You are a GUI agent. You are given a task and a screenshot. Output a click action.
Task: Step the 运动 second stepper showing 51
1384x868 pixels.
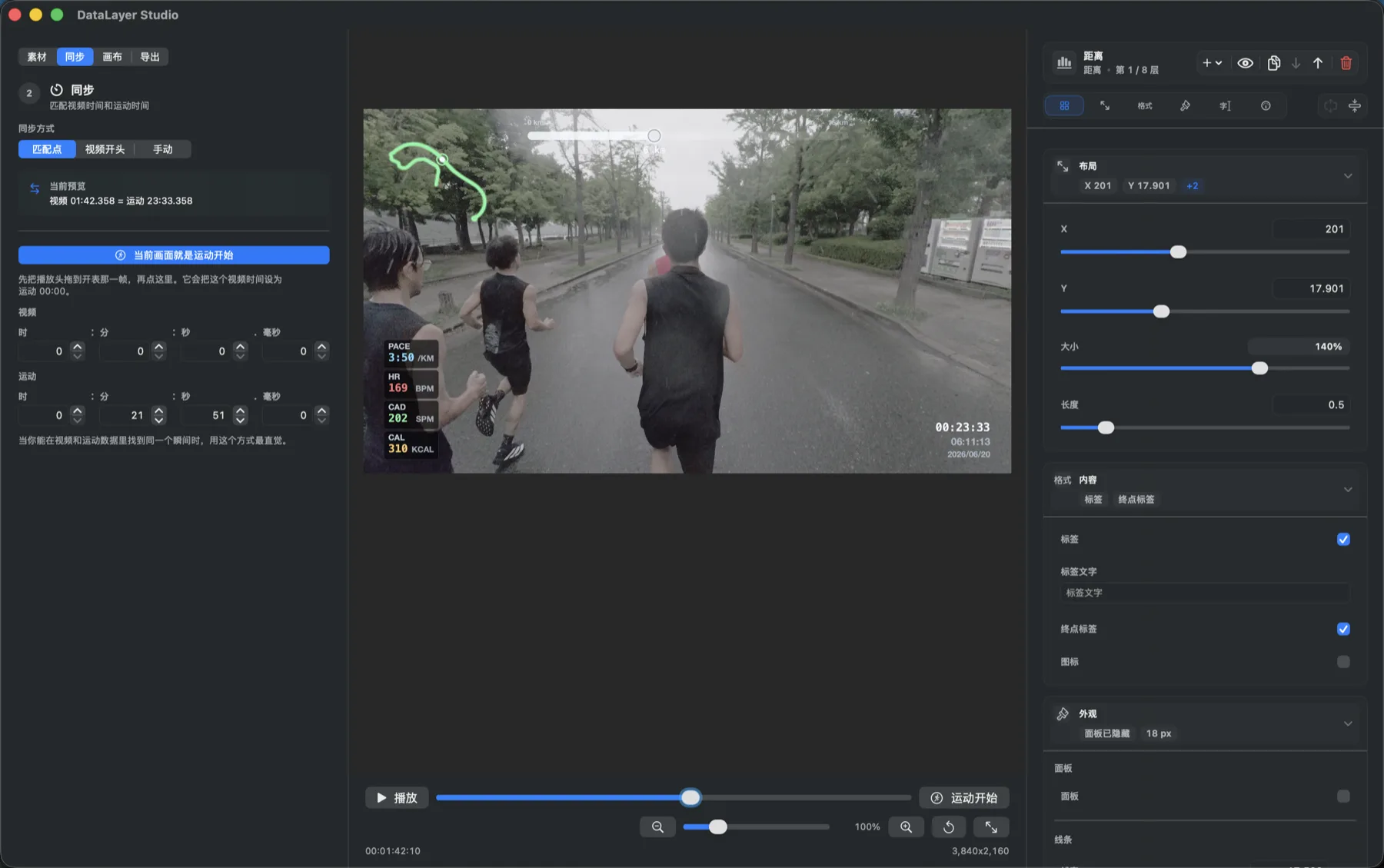pos(240,415)
